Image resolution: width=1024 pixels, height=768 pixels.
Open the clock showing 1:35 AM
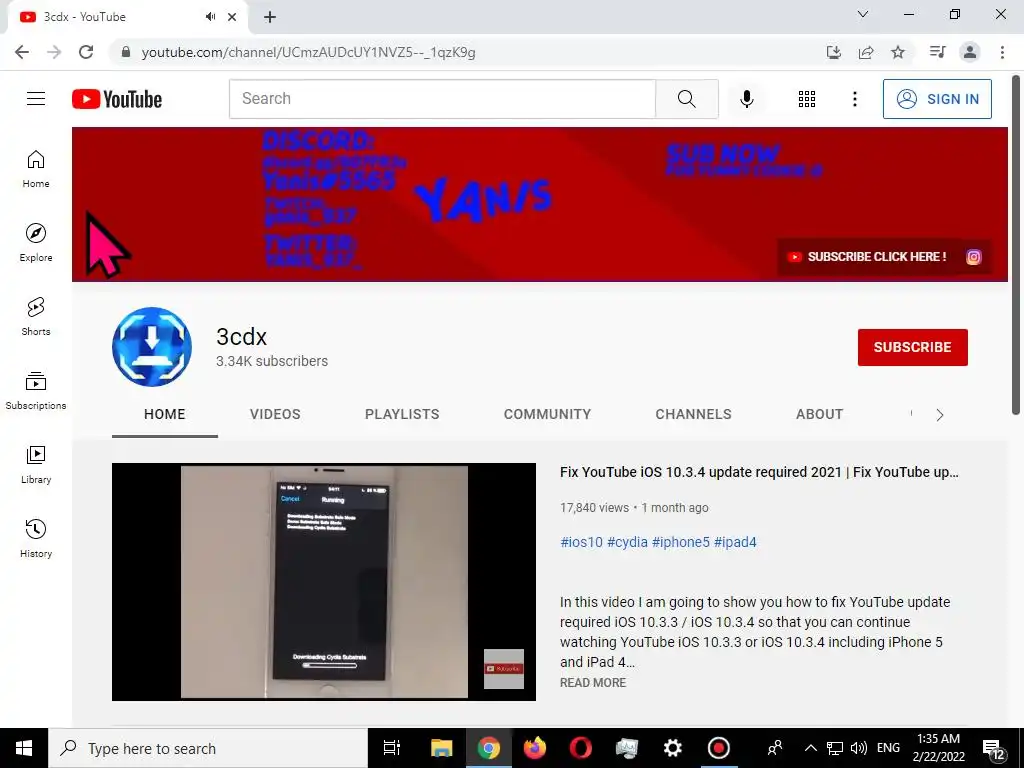pos(938,748)
